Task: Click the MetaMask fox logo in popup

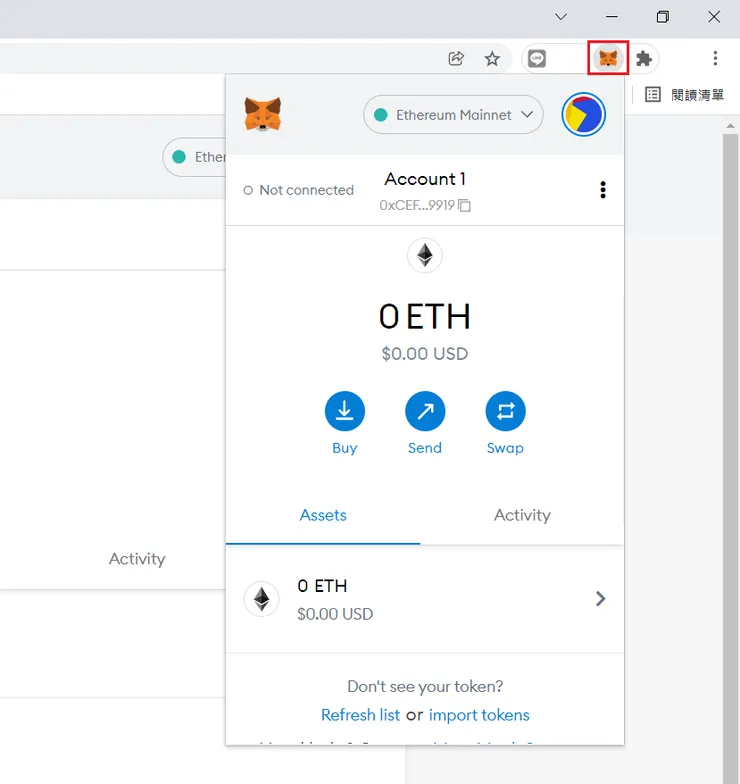Action: tap(262, 114)
